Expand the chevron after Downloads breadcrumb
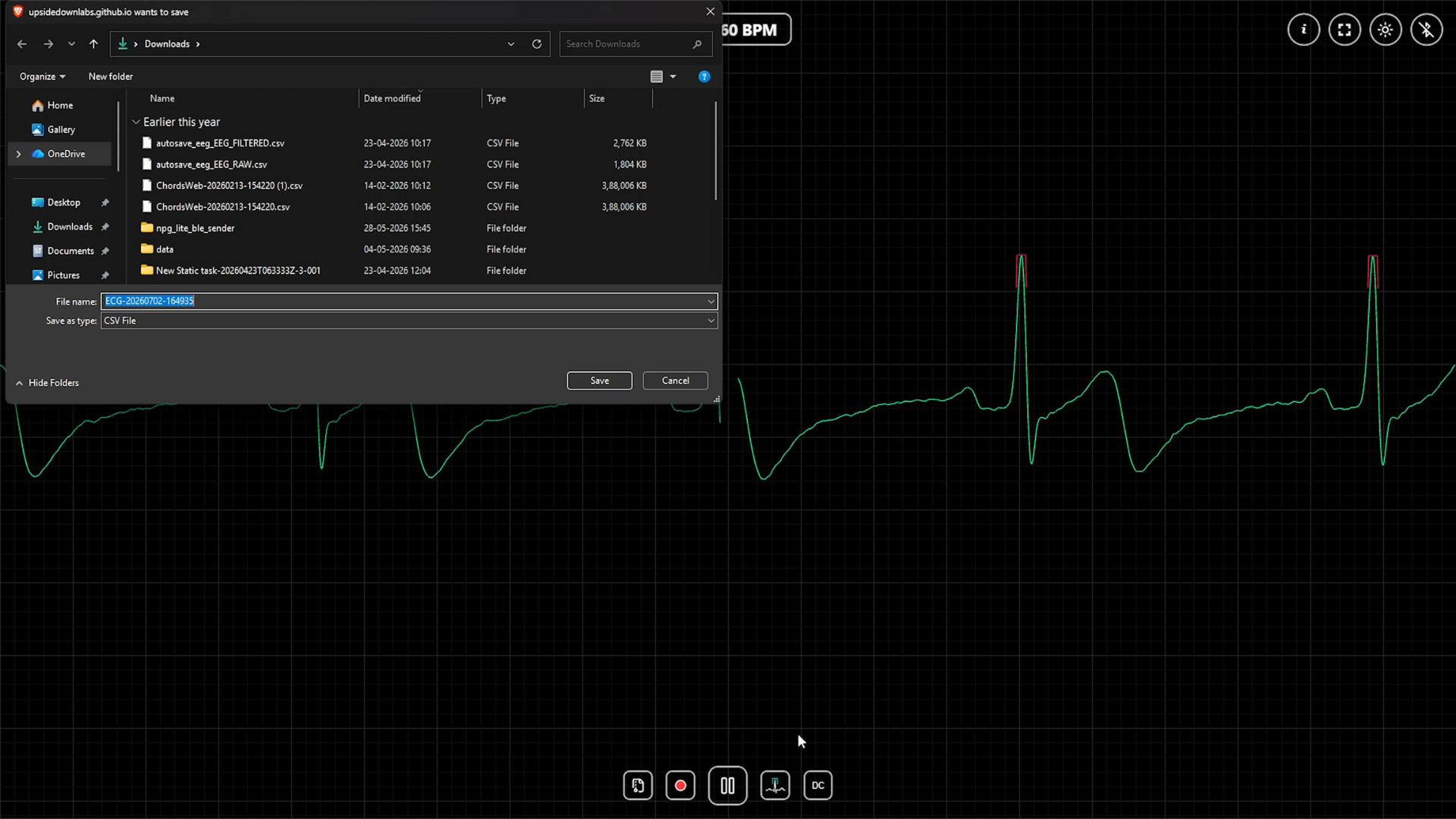The height and width of the screenshot is (819, 1456). (x=198, y=44)
